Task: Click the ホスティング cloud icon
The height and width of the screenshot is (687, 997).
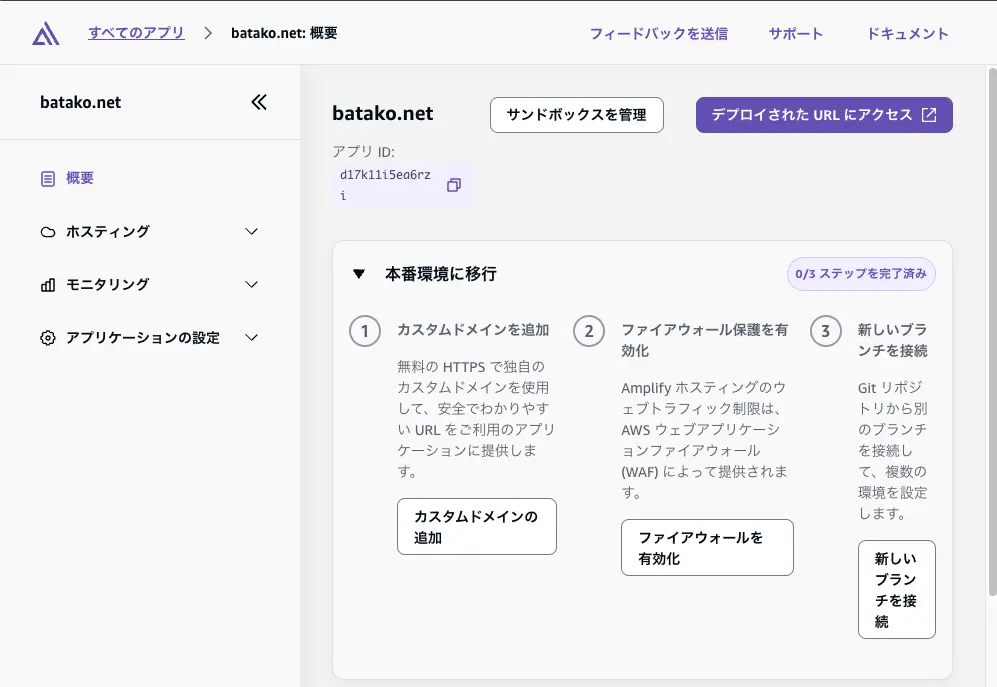Action: pyautogui.click(x=47, y=231)
